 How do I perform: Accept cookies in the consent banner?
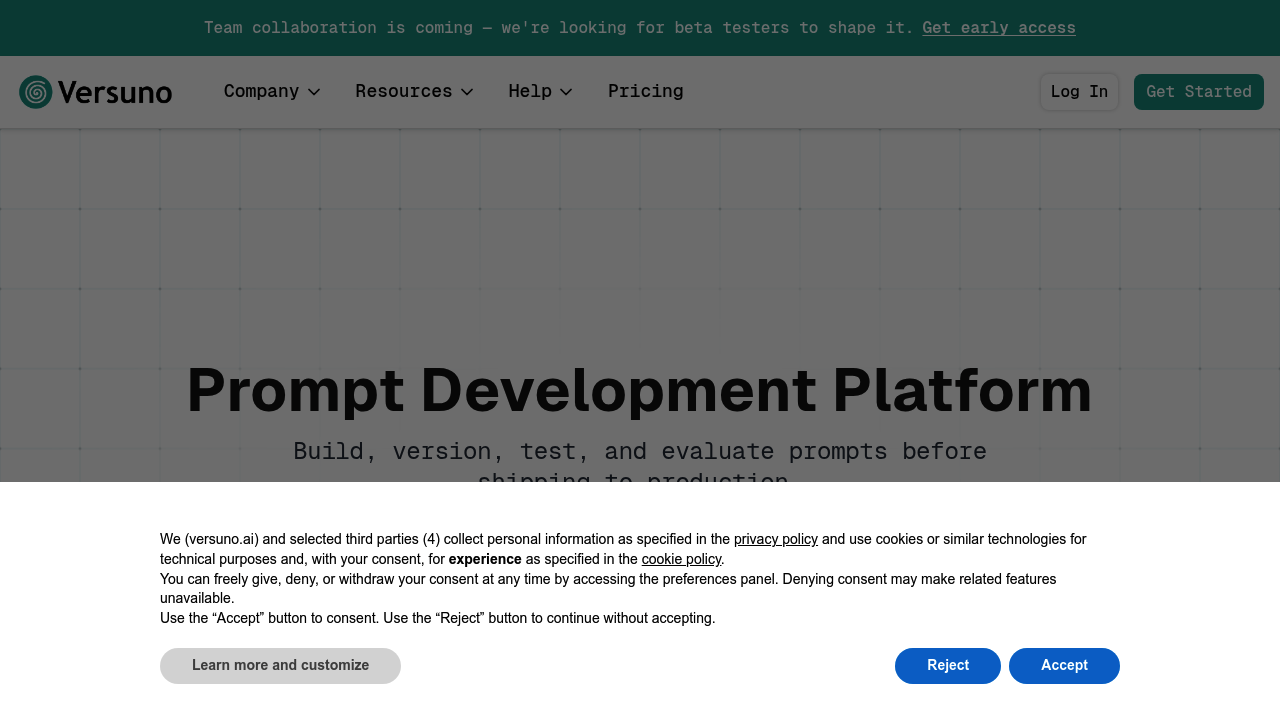tap(1064, 666)
